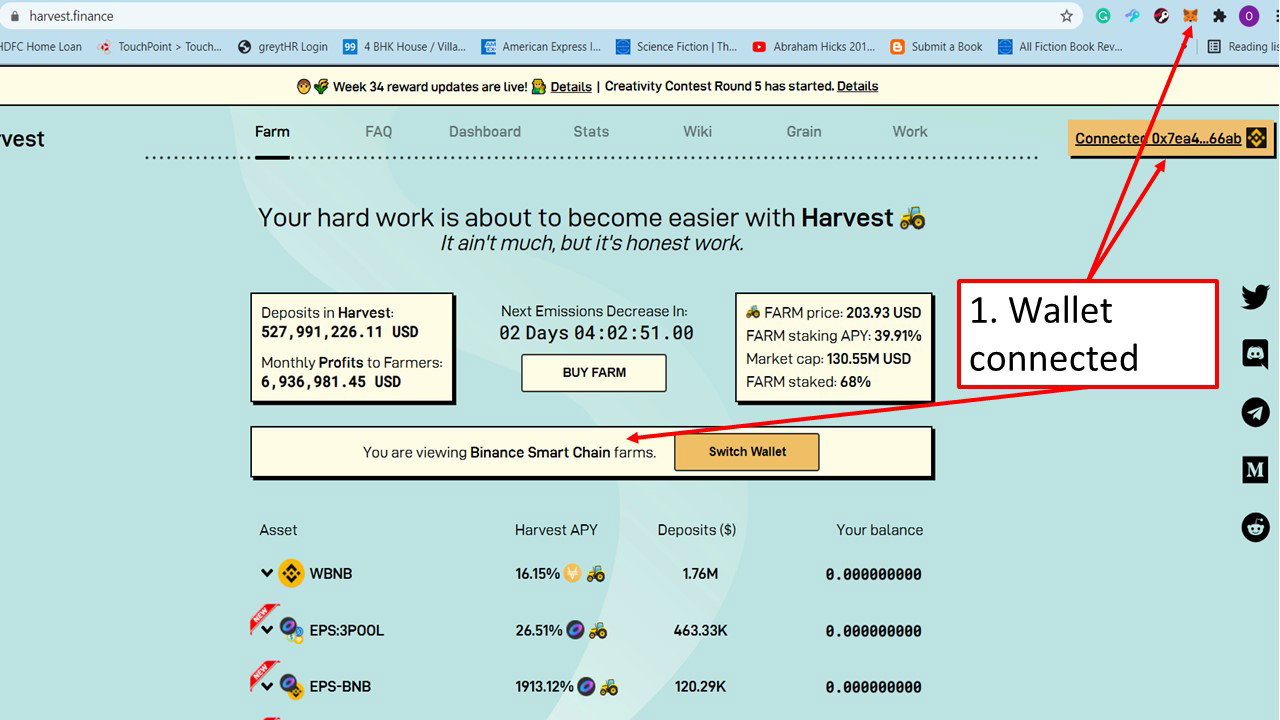1280x720 pixels.
Task: Select the Work tab
Action: pyautogui.click(x=910, y=132)
